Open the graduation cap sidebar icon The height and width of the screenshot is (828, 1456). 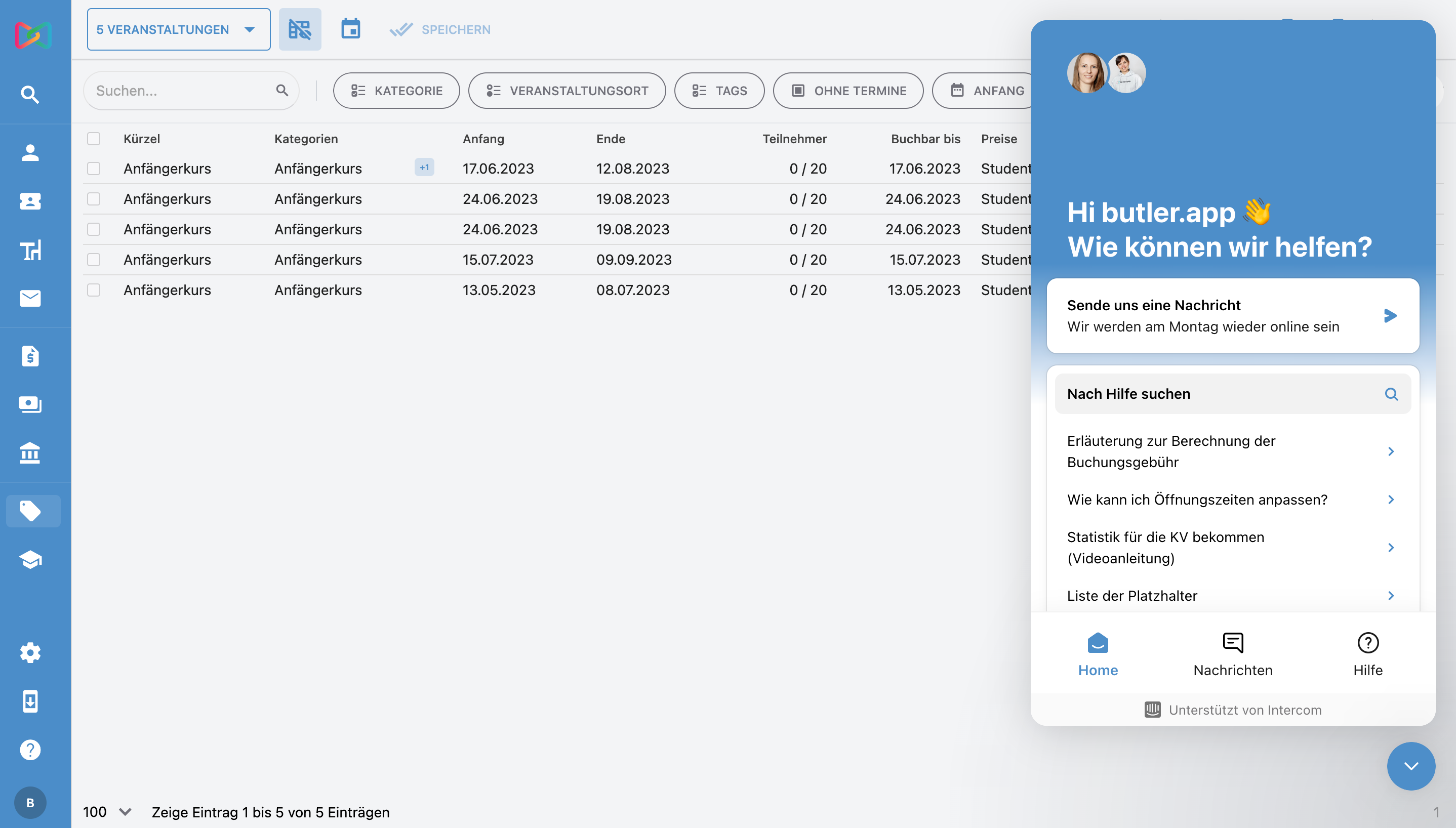[x=30, y=560]
